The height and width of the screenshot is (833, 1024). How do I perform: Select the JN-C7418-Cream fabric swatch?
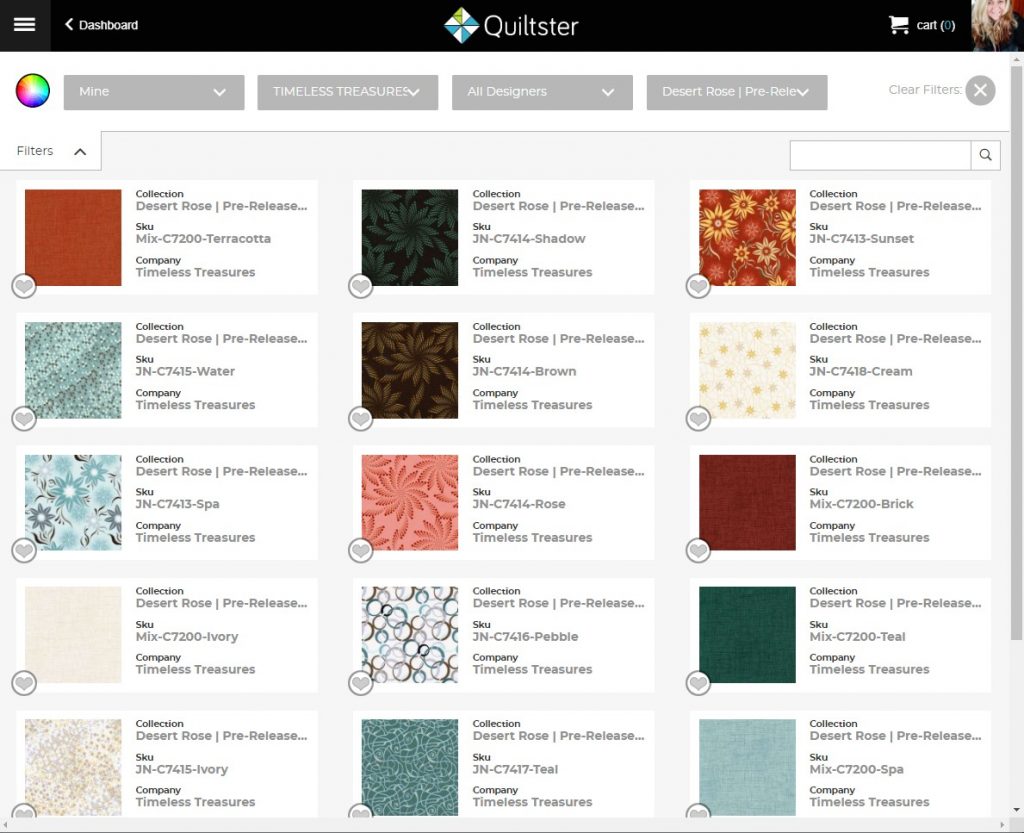point(747,370)
